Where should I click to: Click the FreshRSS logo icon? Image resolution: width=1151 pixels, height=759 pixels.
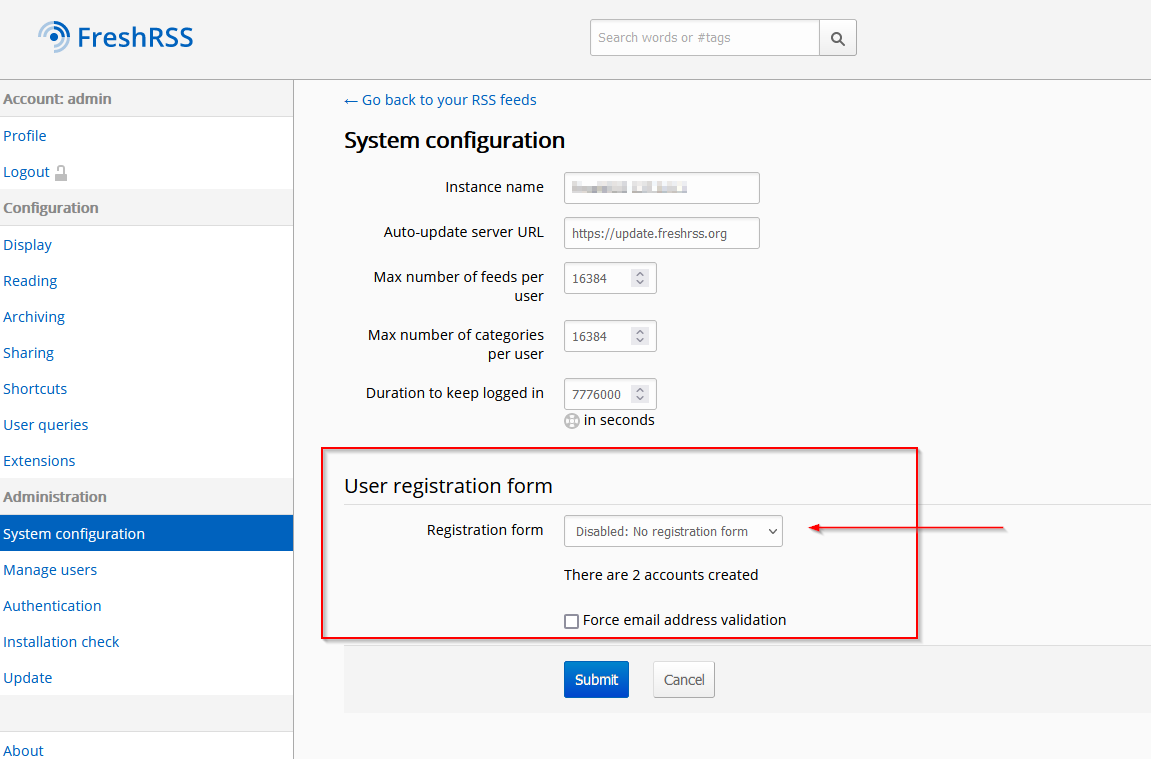click(54, 37)
